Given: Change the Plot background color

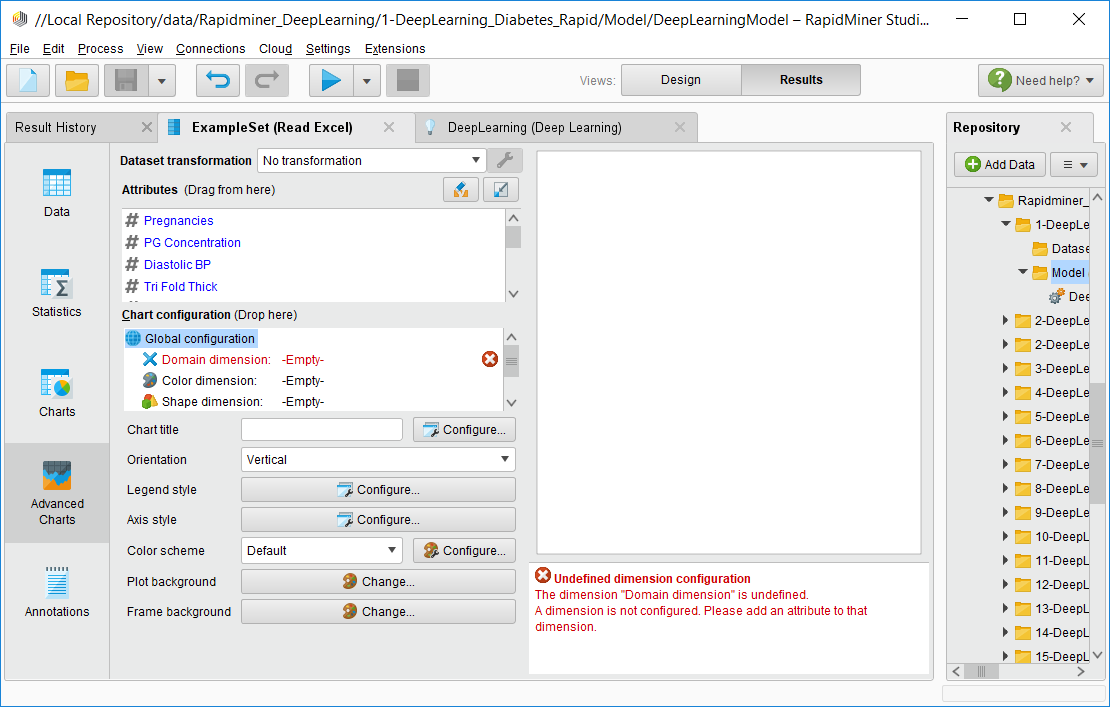Looking at the screenshot, I should point(378,582).
